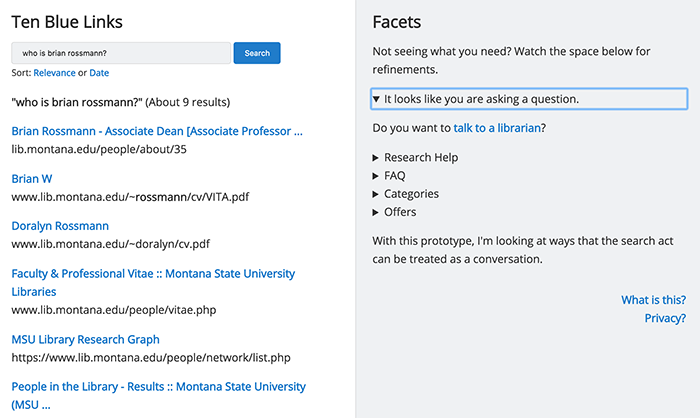Expand the Offers section
This screenshot has height=418, width=700.
click(400, 212)
